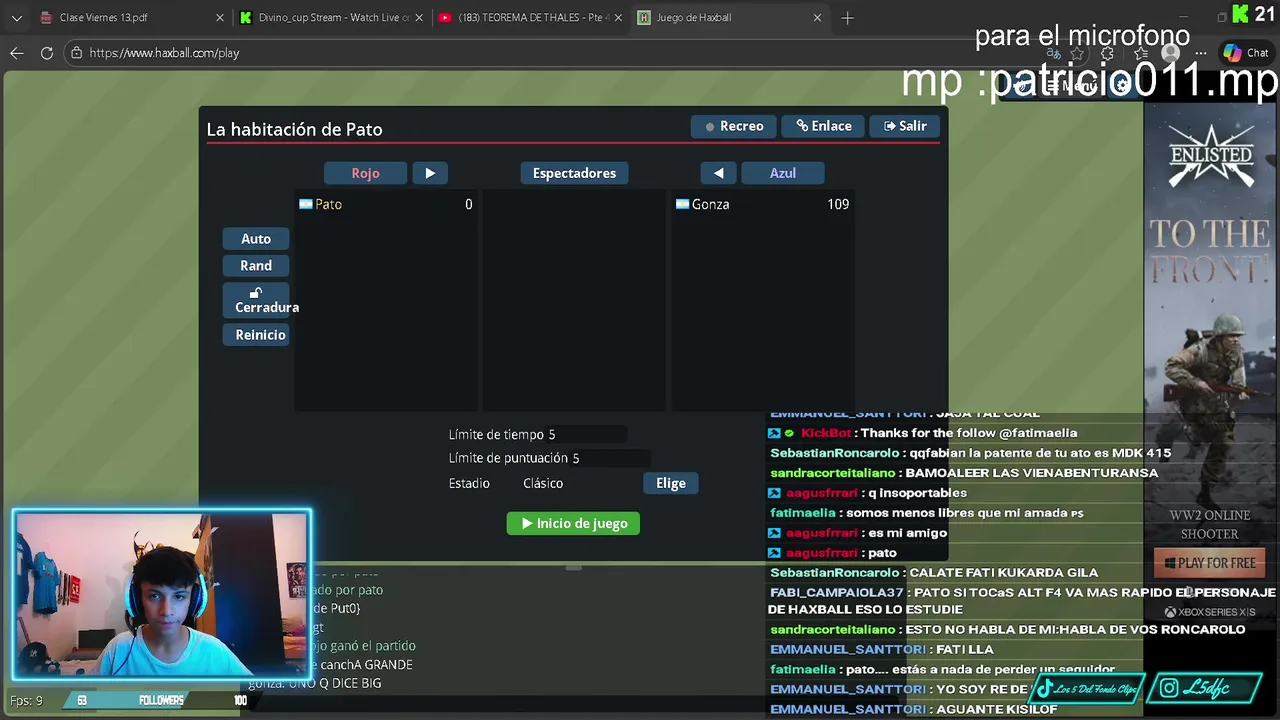Click the TikTok Los 5 Del Fondo badge
Screen dimensions: 1280x720
tap(1086, 689)
